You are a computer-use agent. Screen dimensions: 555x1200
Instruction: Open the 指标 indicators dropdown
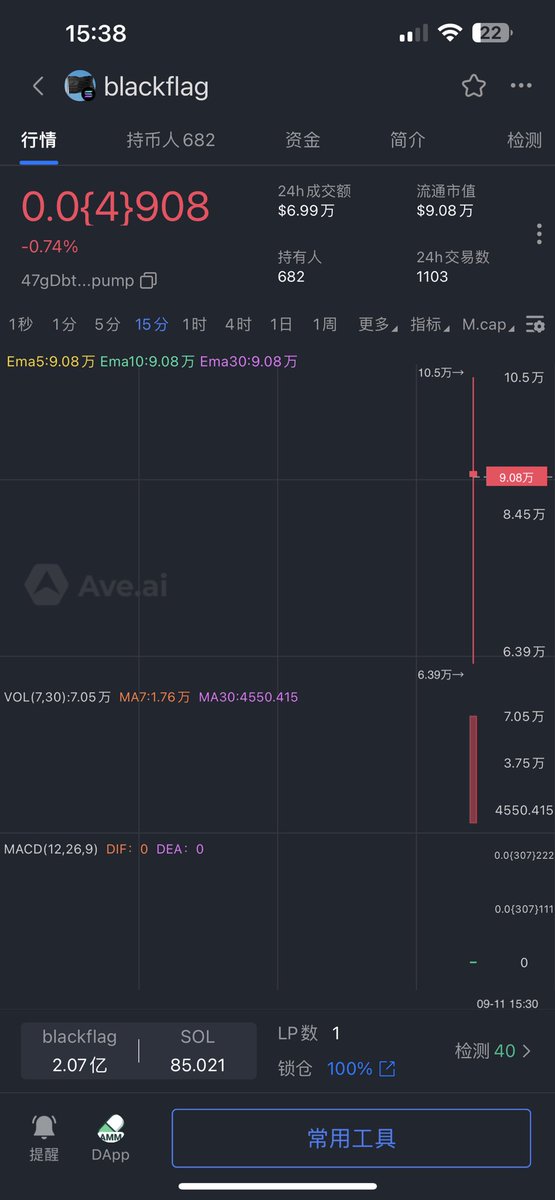point(430,324)
